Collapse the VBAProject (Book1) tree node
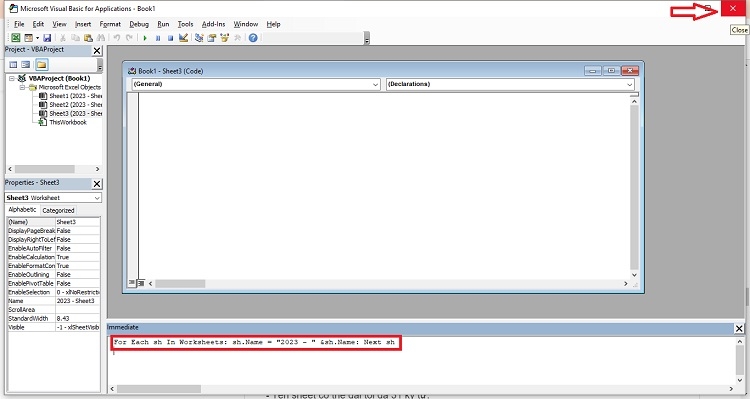 [12, 78]
